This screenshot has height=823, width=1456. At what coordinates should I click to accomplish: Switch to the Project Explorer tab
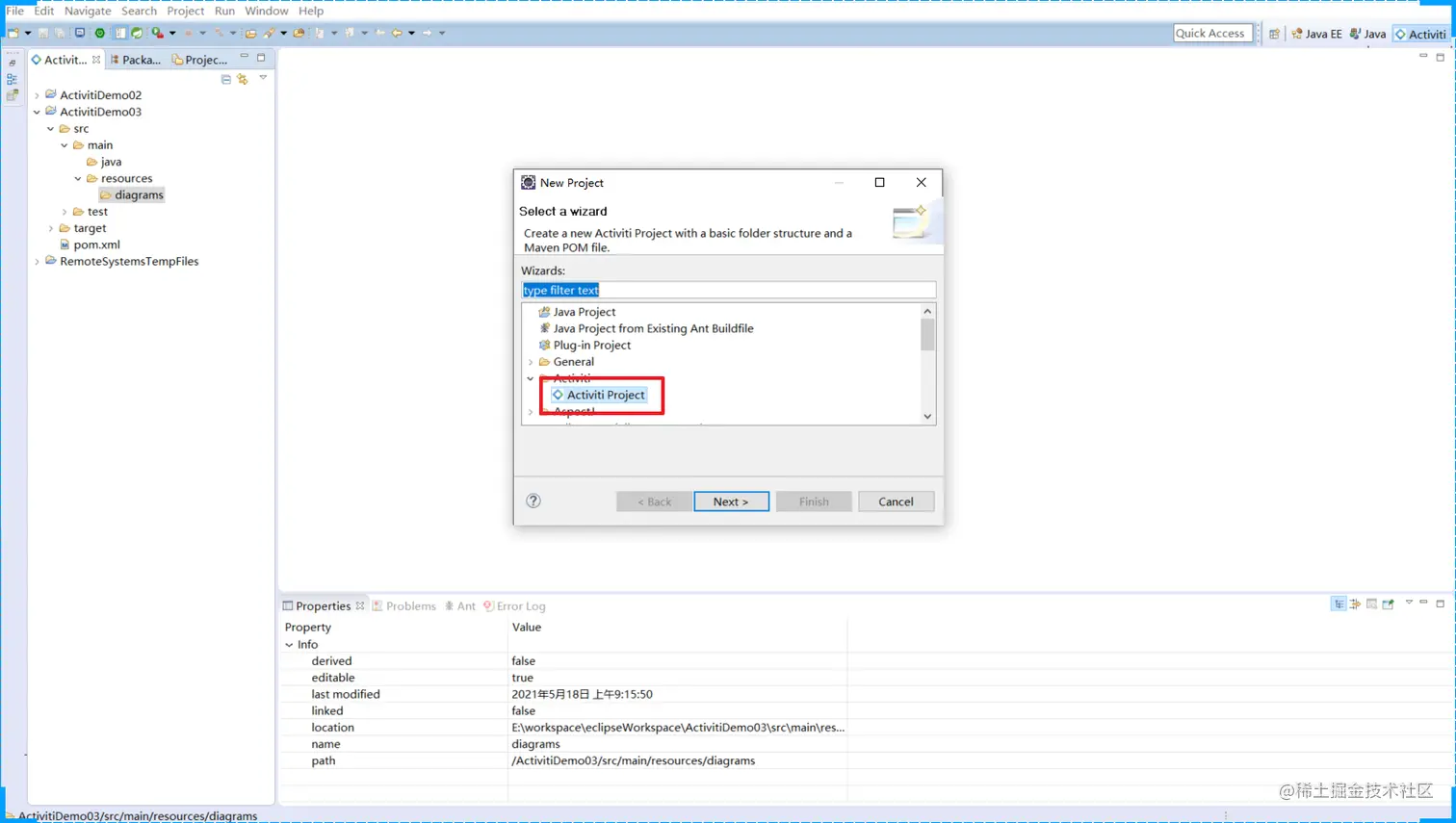[x=199, y=60]
